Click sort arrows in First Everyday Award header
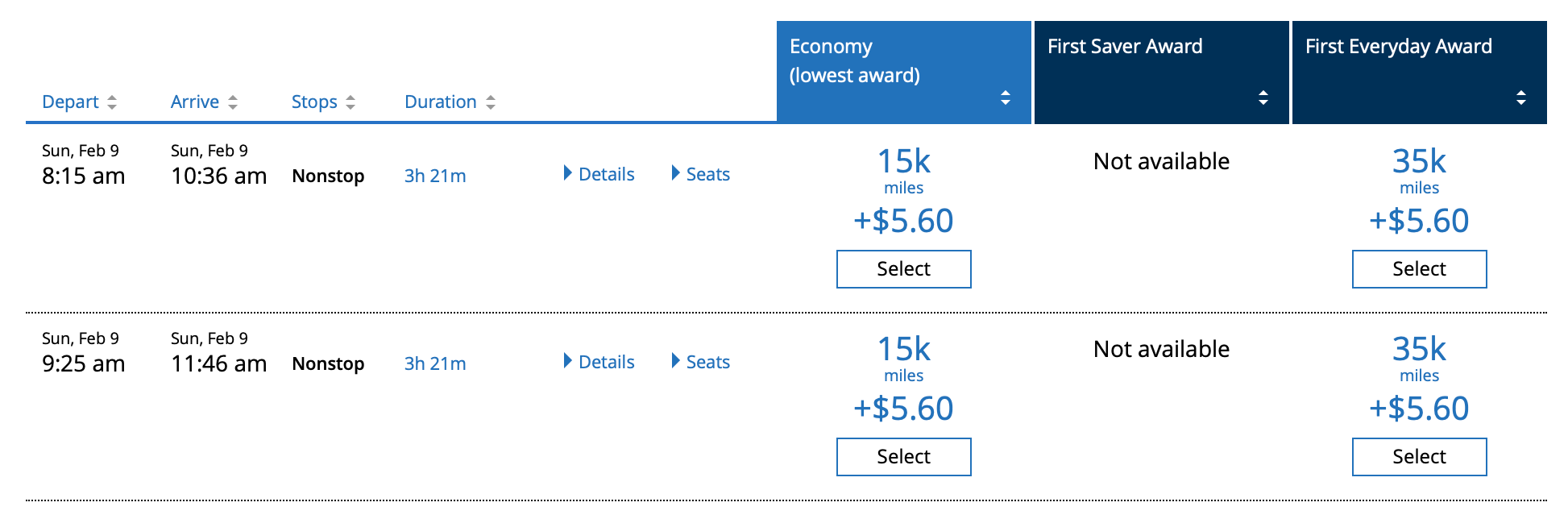The width and height of the screenshot is (1568, 519). (x=1521, y=98)
